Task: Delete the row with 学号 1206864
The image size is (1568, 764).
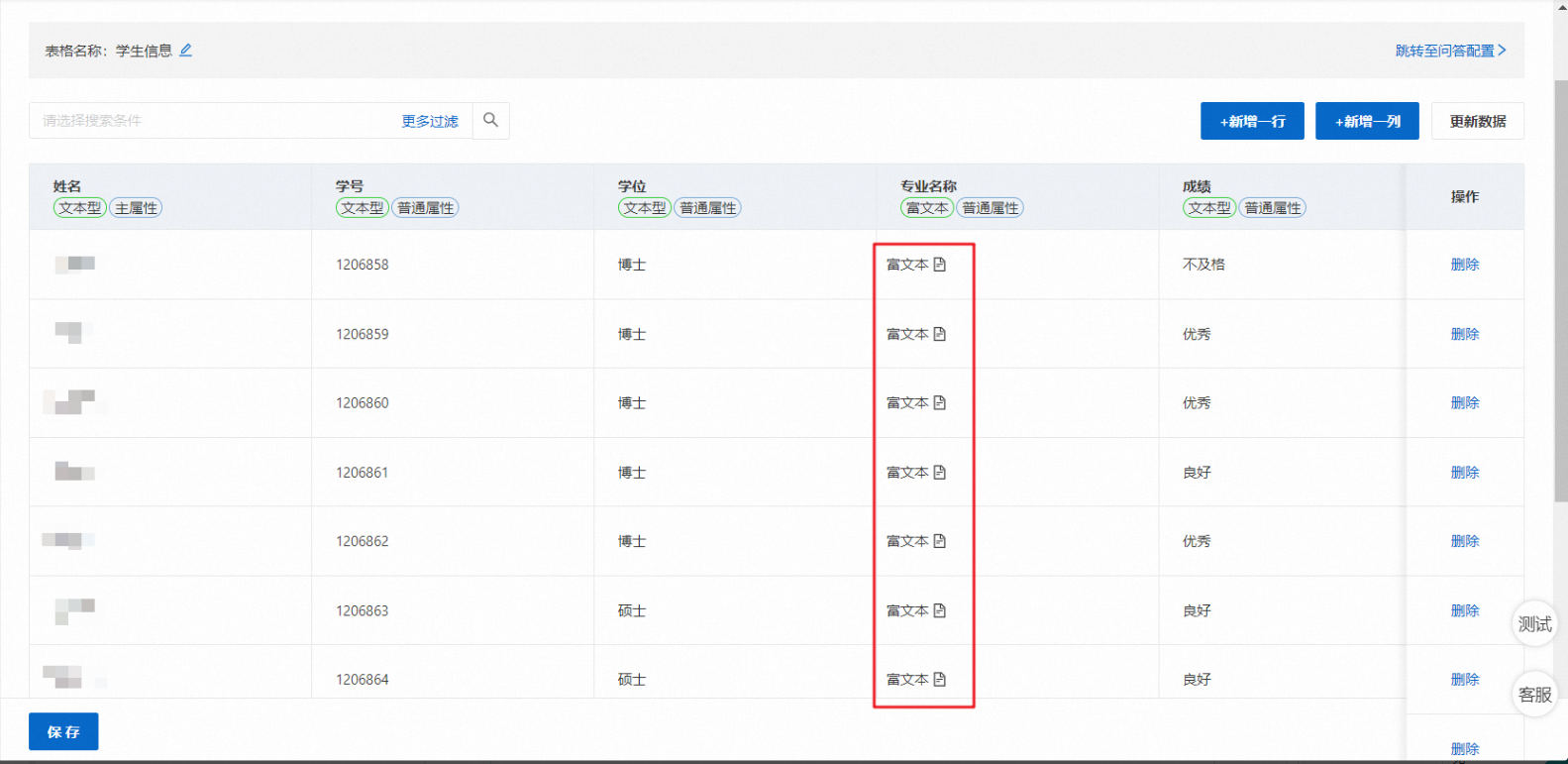Action: [x=1465, y=679]
